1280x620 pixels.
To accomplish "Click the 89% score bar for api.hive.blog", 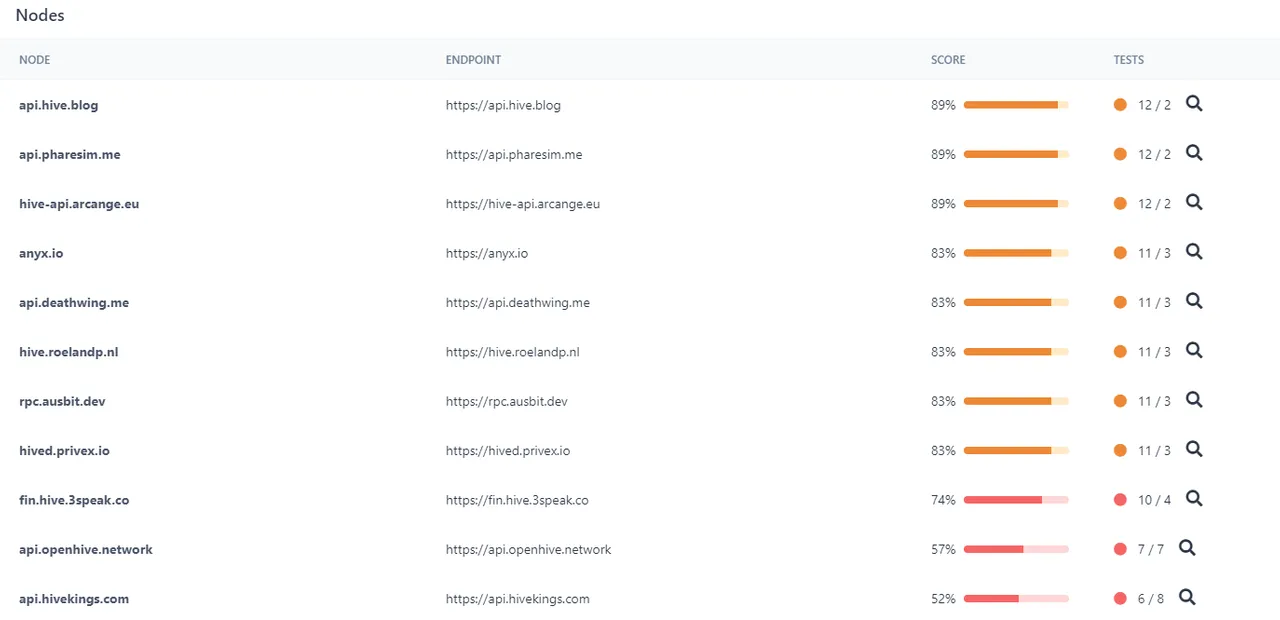I will (1016, 105).
